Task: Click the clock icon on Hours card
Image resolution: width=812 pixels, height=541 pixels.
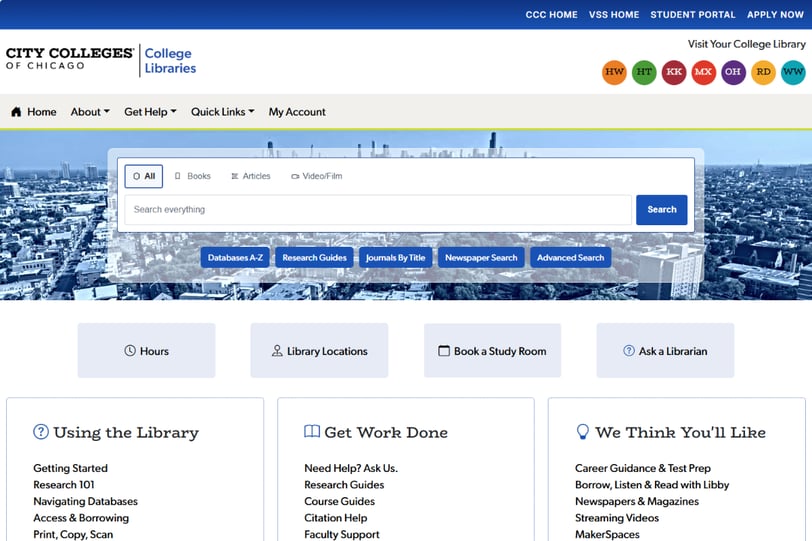Action: 130,351
